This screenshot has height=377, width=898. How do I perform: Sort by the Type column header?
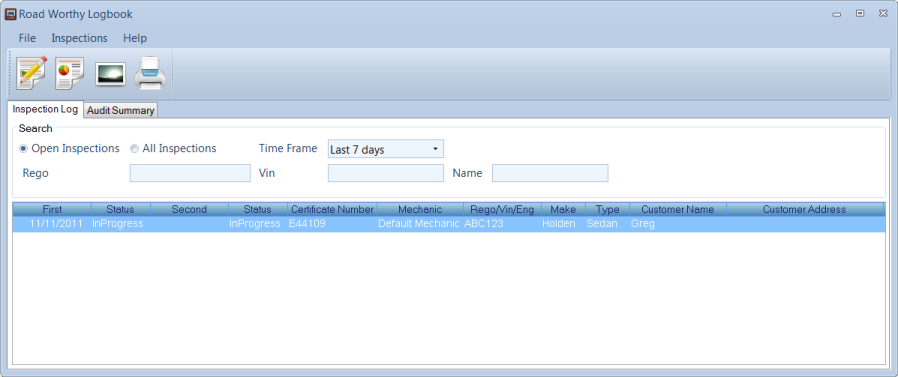607,209
